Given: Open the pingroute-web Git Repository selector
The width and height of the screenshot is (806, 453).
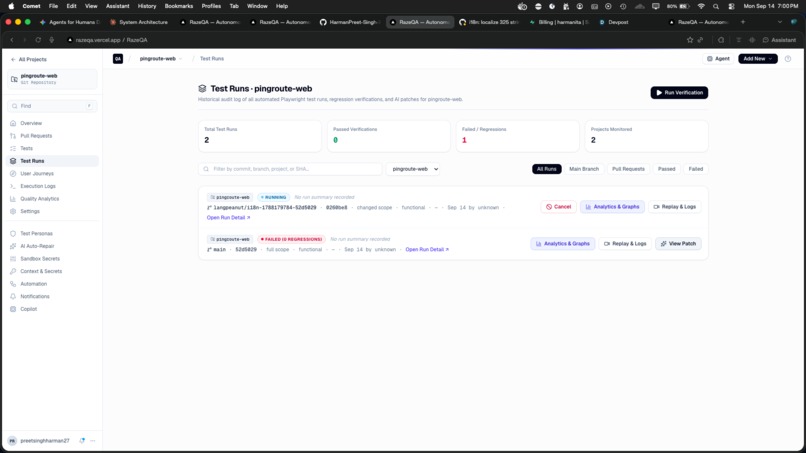Looking at the screenshot, I should (x=52, y=79).
